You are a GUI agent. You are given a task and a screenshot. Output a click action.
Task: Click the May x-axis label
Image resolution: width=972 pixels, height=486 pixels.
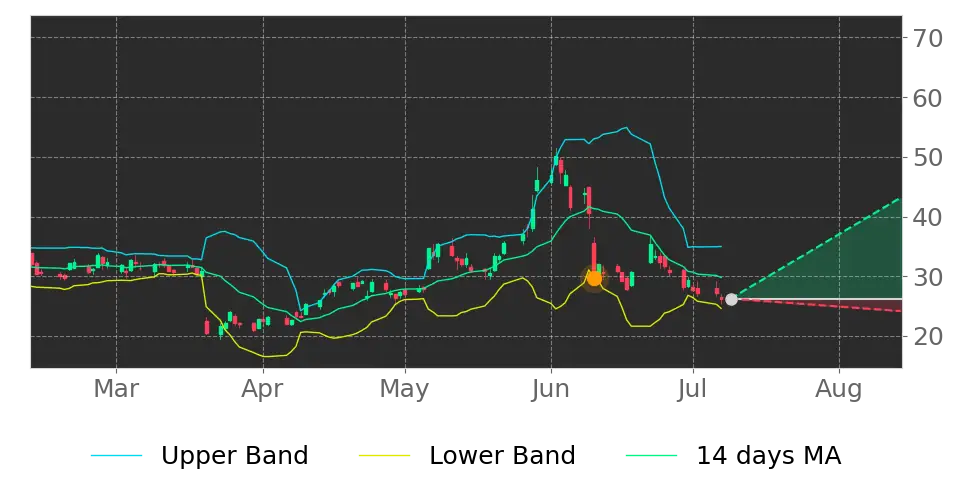(x=405, y=391)
